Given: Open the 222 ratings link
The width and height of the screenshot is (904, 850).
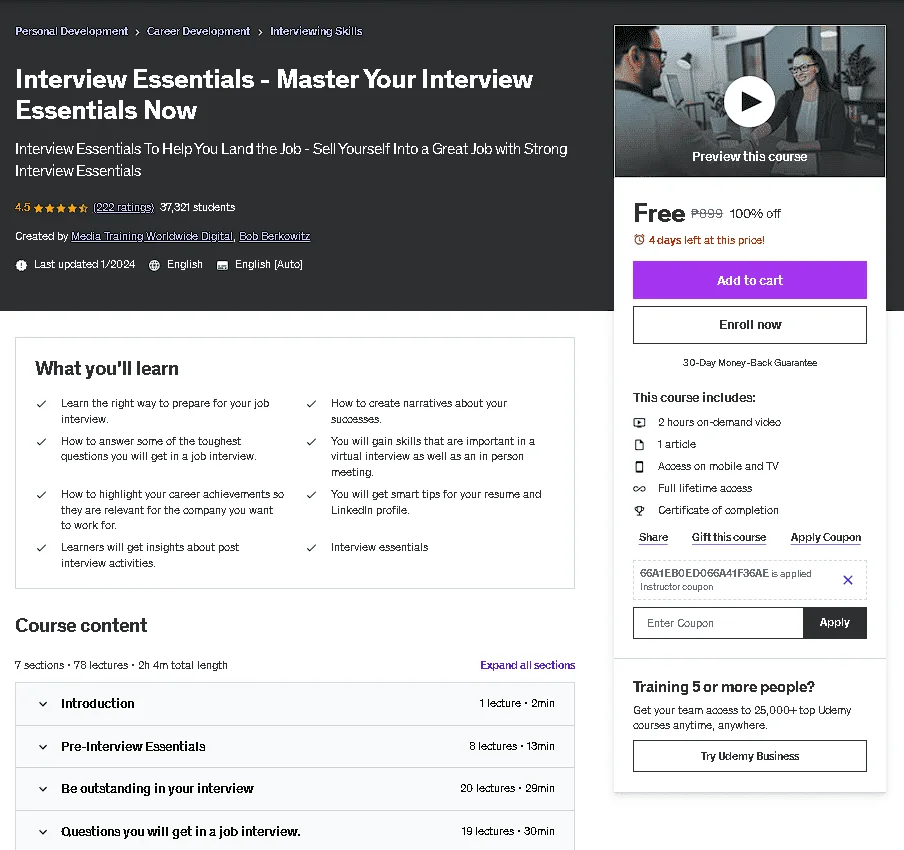Looking at the screenshot, I should click(123, 208).
